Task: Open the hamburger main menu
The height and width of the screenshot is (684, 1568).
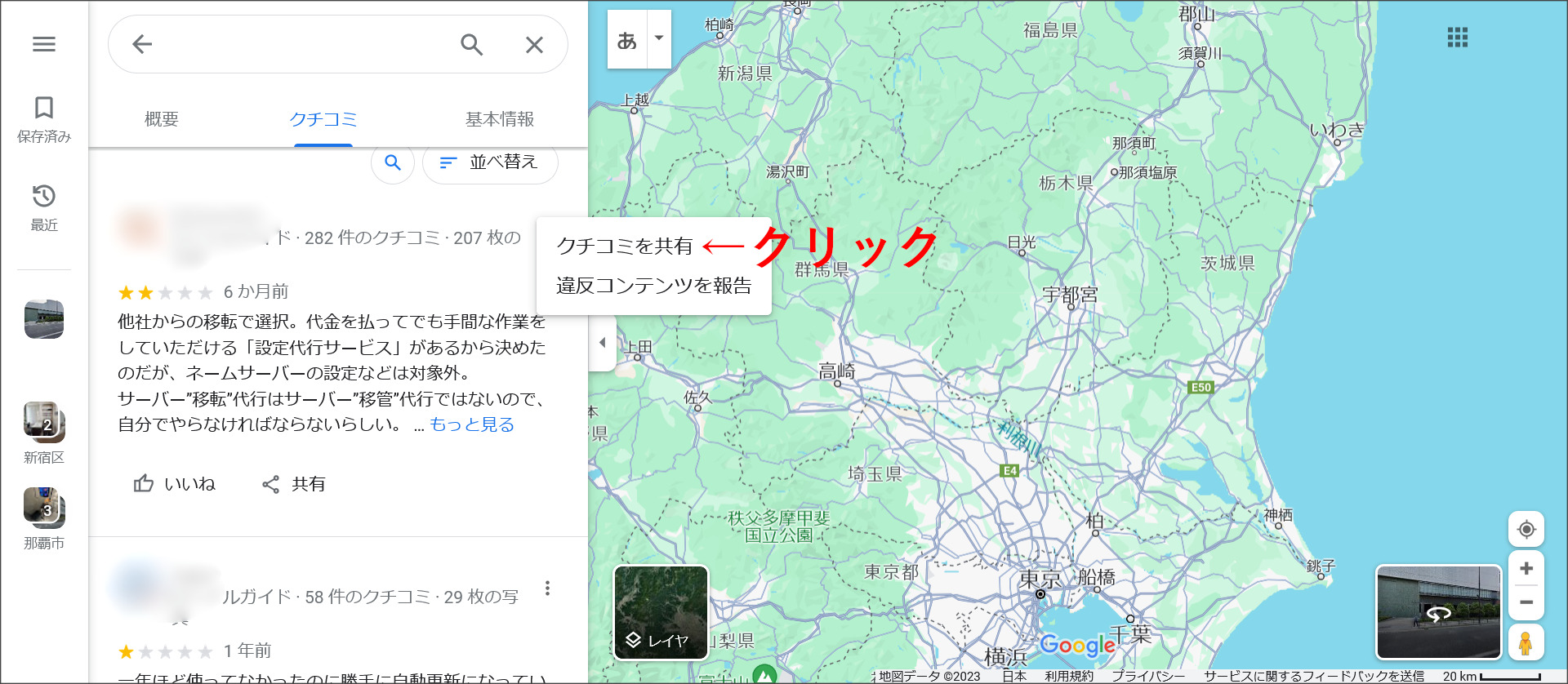Action: [x=44, y=44]
